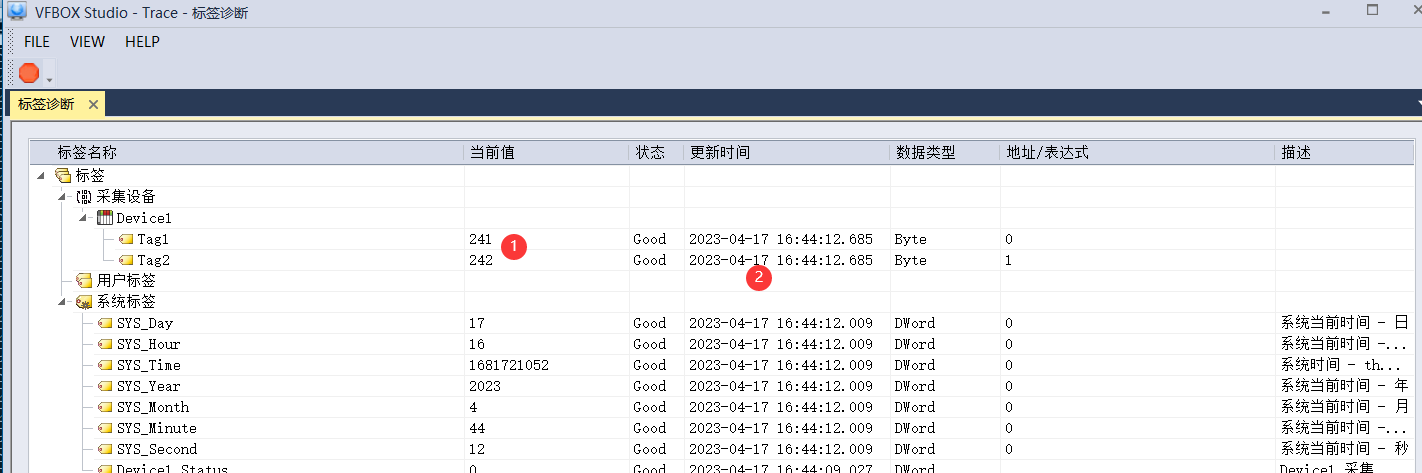Click SYS_Time value 1681721052

click(x=508, y=365)
